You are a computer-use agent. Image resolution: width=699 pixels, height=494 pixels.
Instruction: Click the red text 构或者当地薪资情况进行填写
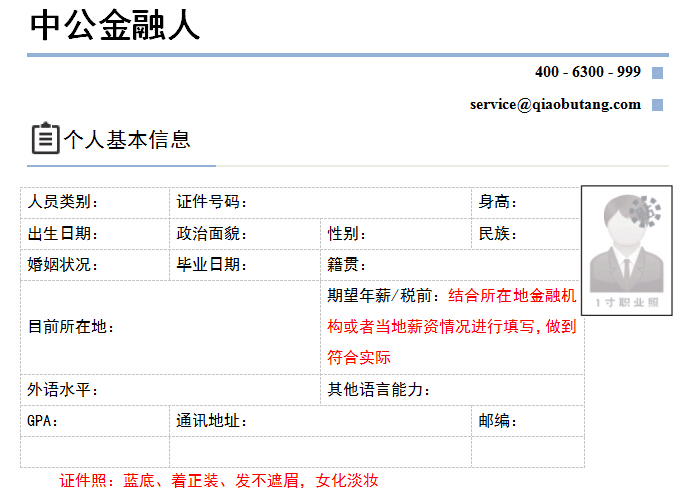click(431, 327)
